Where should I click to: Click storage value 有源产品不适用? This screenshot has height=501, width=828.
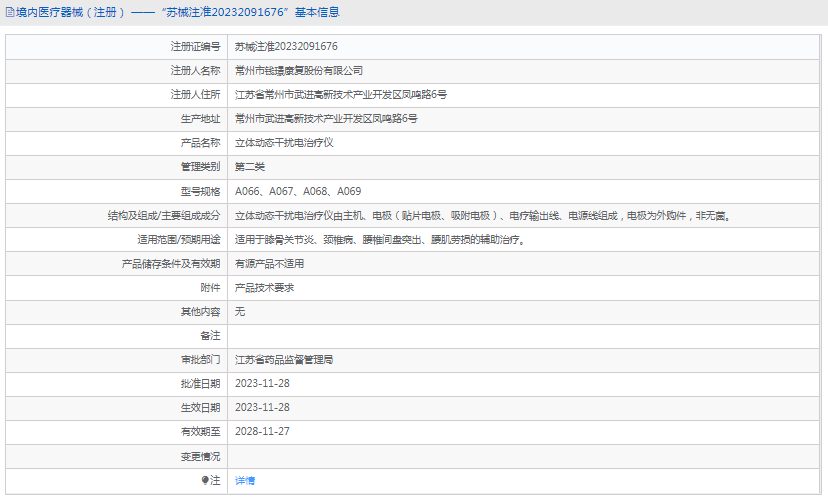tap(269, 263)
